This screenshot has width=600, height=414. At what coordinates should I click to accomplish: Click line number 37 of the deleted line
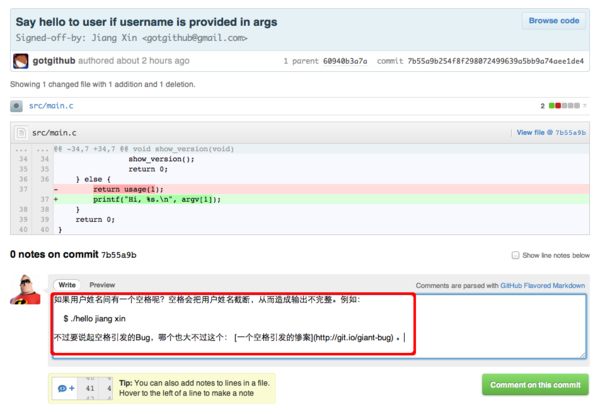(x=23, y=189)
